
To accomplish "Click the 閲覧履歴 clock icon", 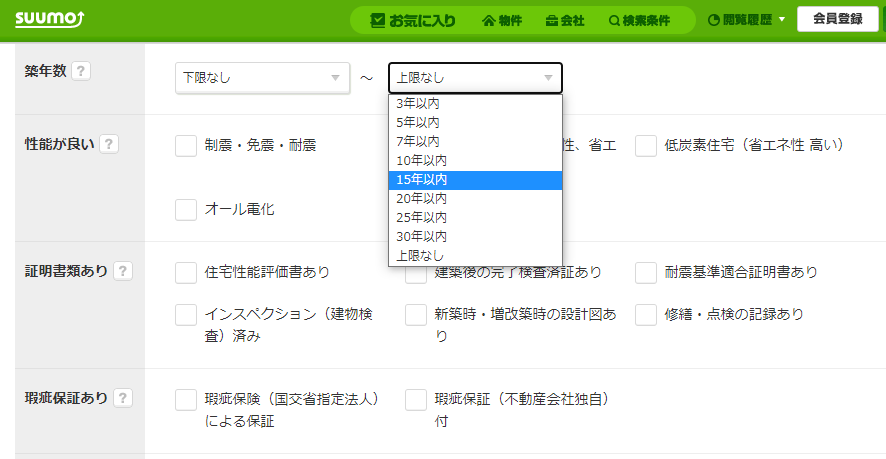I will (x=713, y=20).
